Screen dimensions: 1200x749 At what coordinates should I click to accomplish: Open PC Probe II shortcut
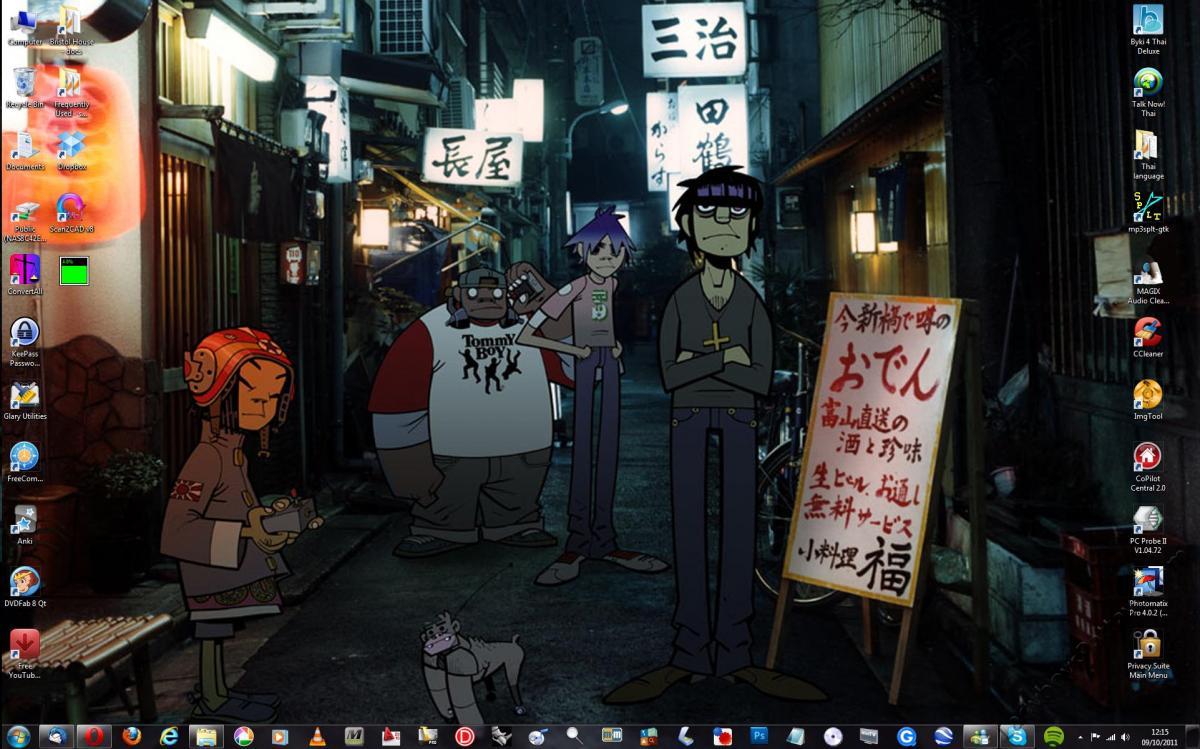tap(1148, 530)
